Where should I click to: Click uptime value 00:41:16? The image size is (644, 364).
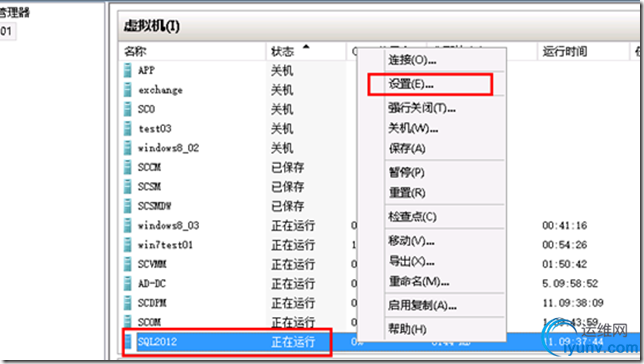pyautogui.click(x=564, y=225)
